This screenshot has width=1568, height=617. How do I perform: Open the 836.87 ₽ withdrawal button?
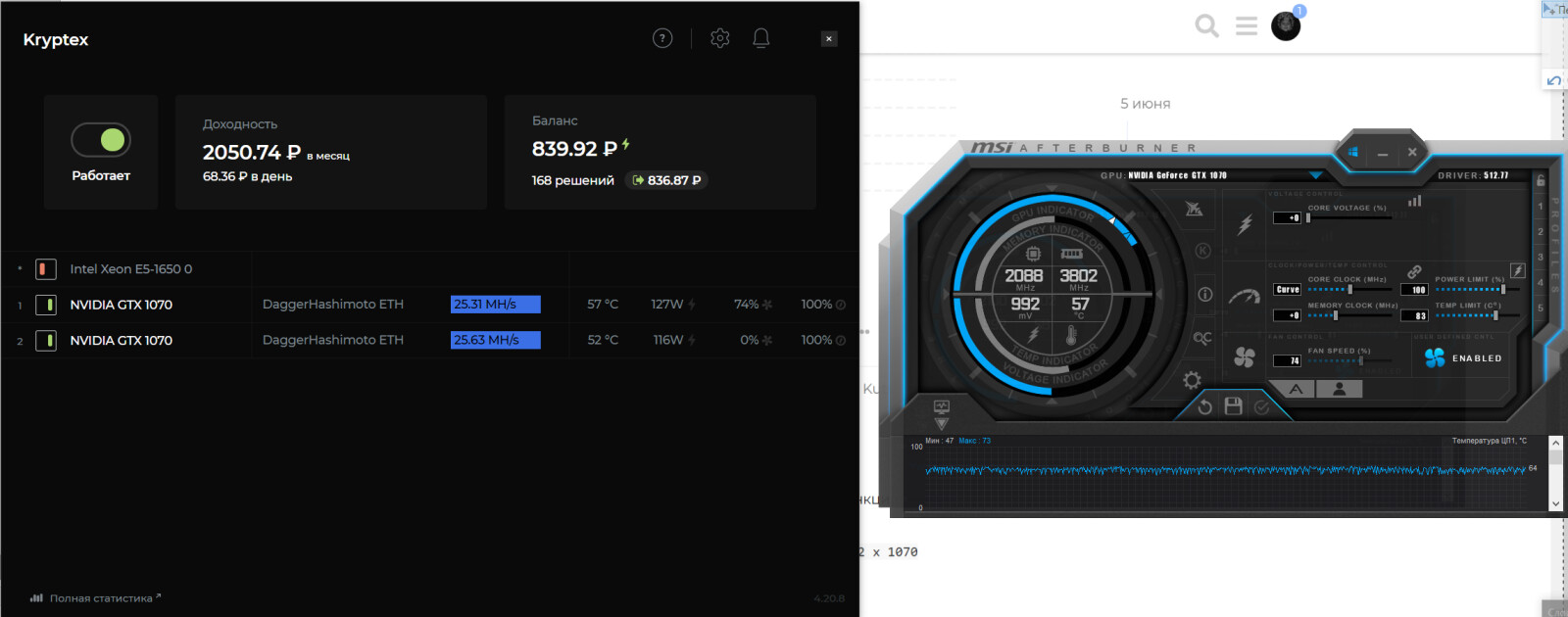coord(666,180)
